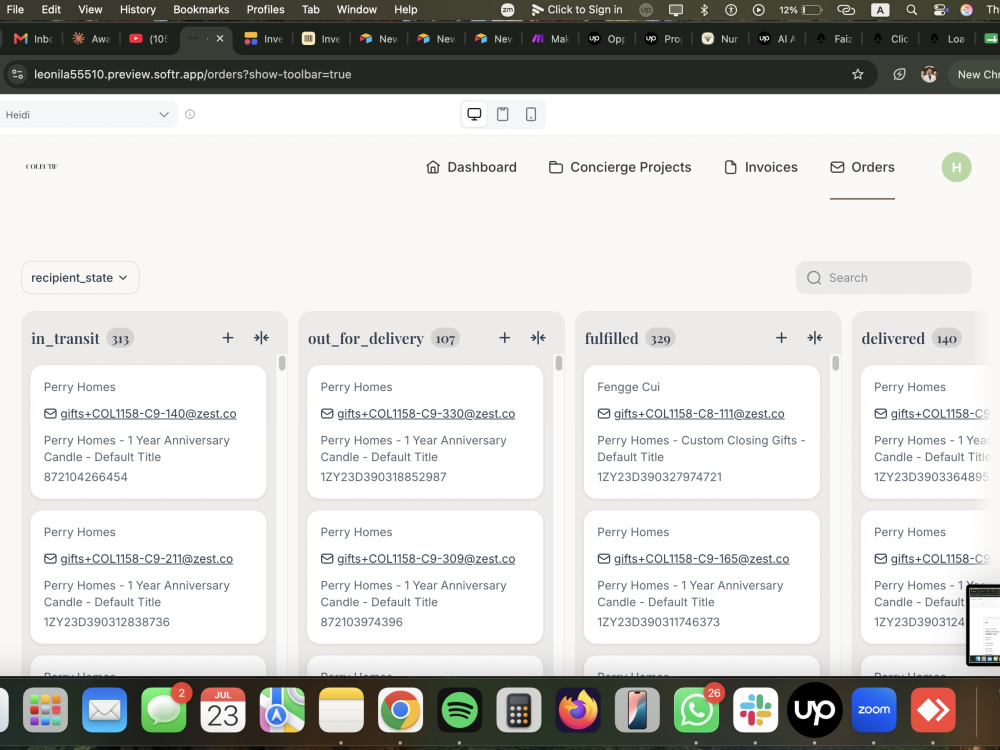
Task: Open Firefox from the dock
Action: [x=578, y=710]
